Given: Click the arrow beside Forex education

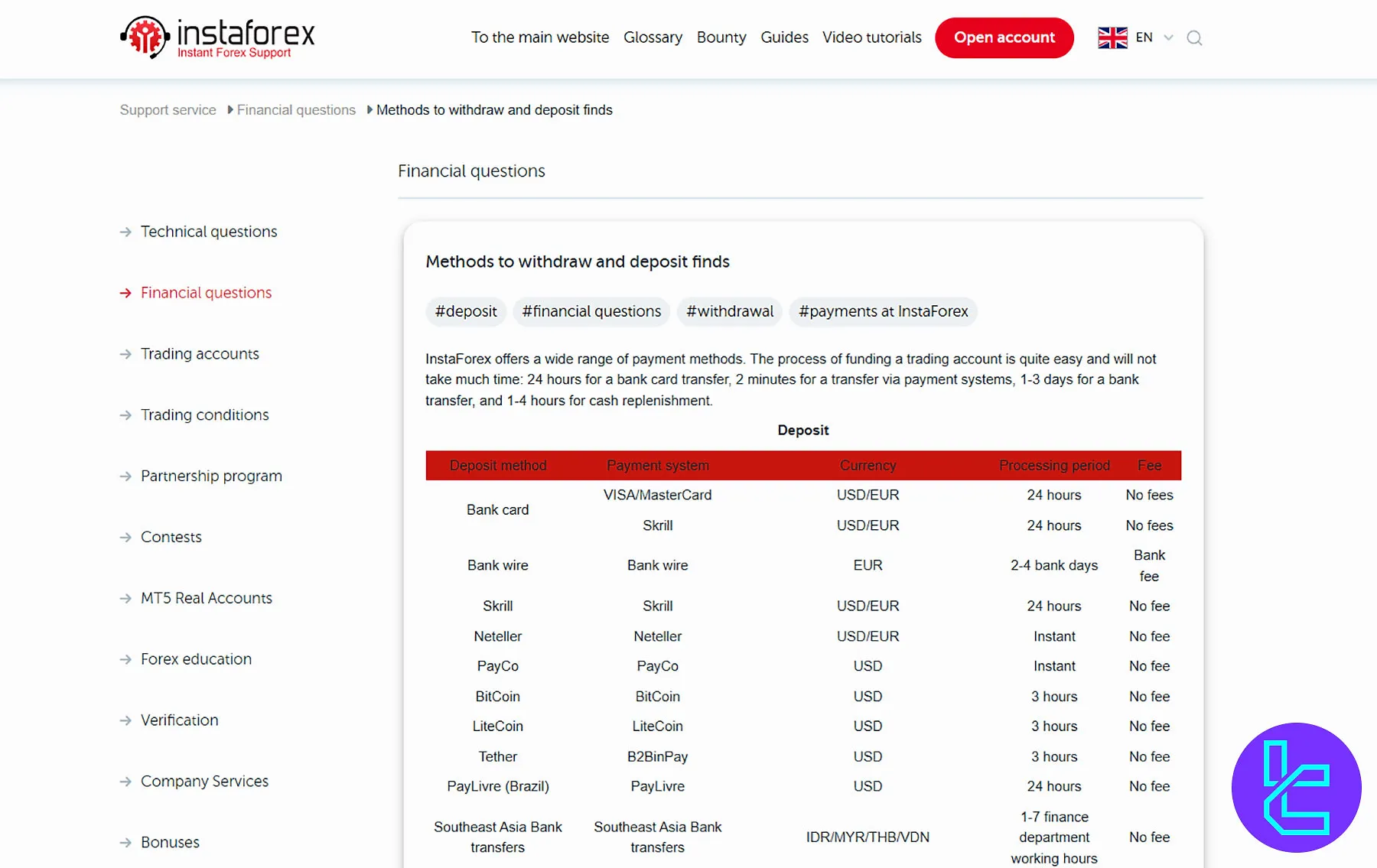Looking at the screenshot, I should click(125, 659).
